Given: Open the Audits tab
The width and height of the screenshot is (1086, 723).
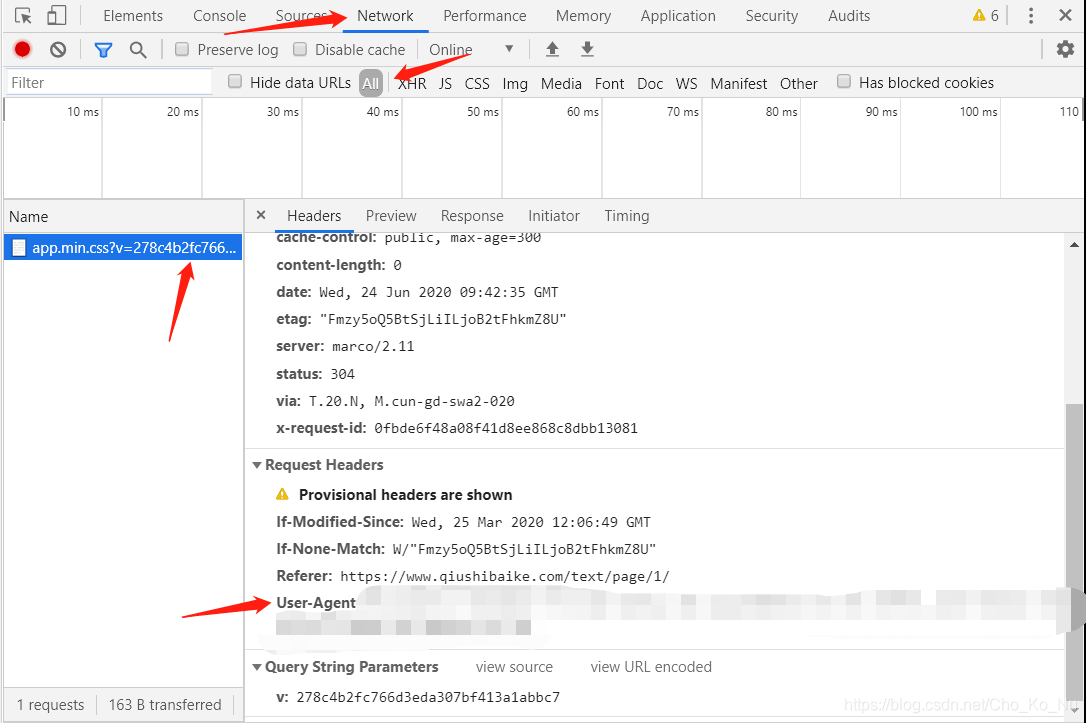Looking at the screenshot, I should click(x=849, y=16).
